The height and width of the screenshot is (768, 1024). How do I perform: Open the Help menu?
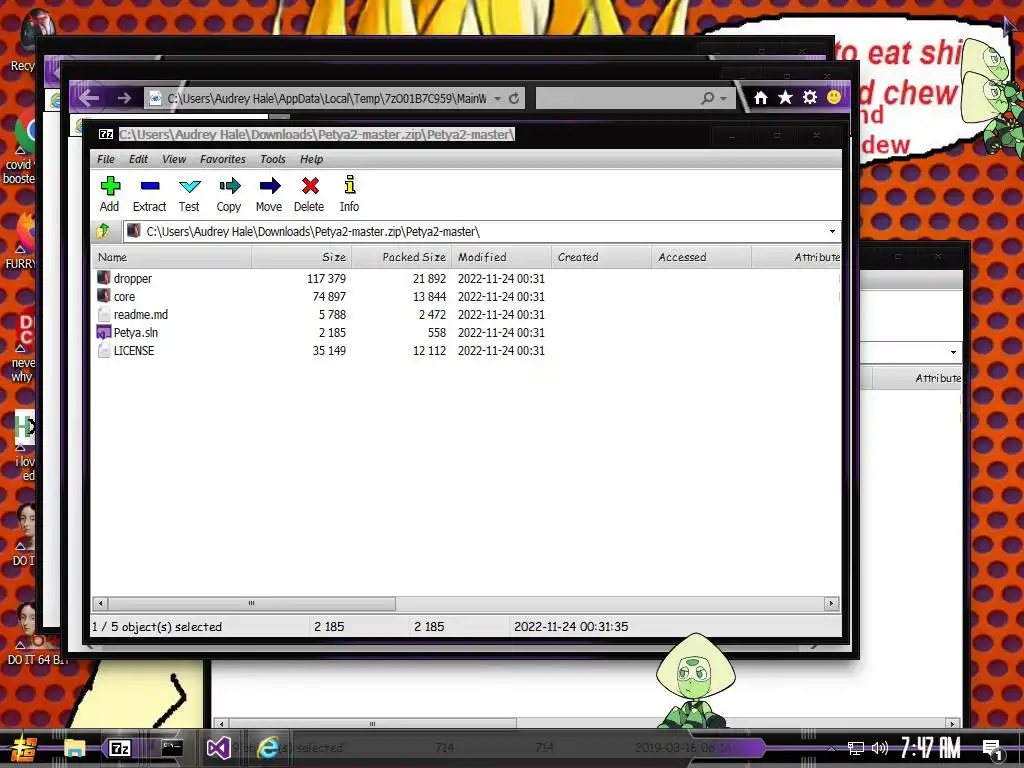(312, 159)
